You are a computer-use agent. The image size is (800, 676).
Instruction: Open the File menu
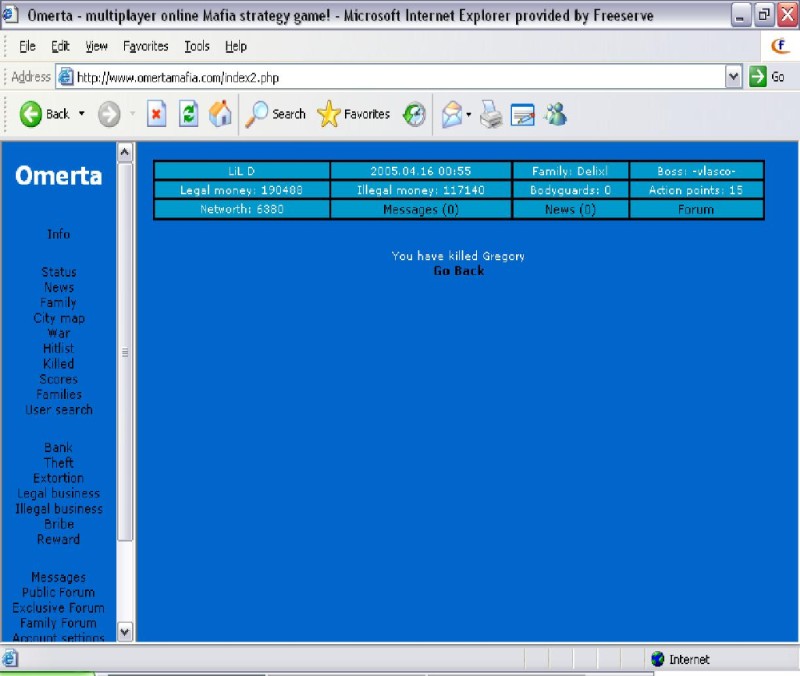coord(28,46)
